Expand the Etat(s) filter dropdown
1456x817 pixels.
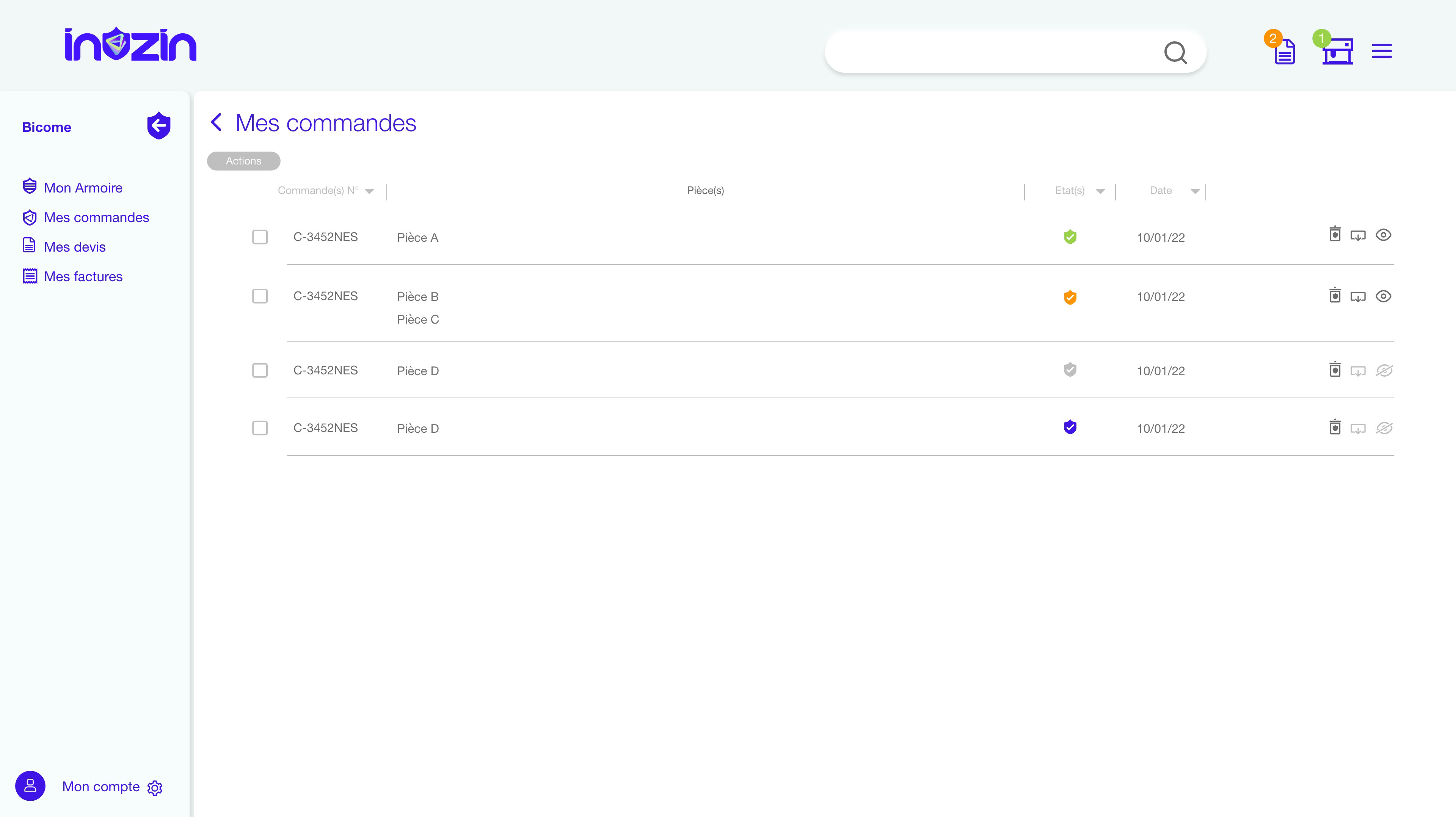click(x=1100, y=191)
